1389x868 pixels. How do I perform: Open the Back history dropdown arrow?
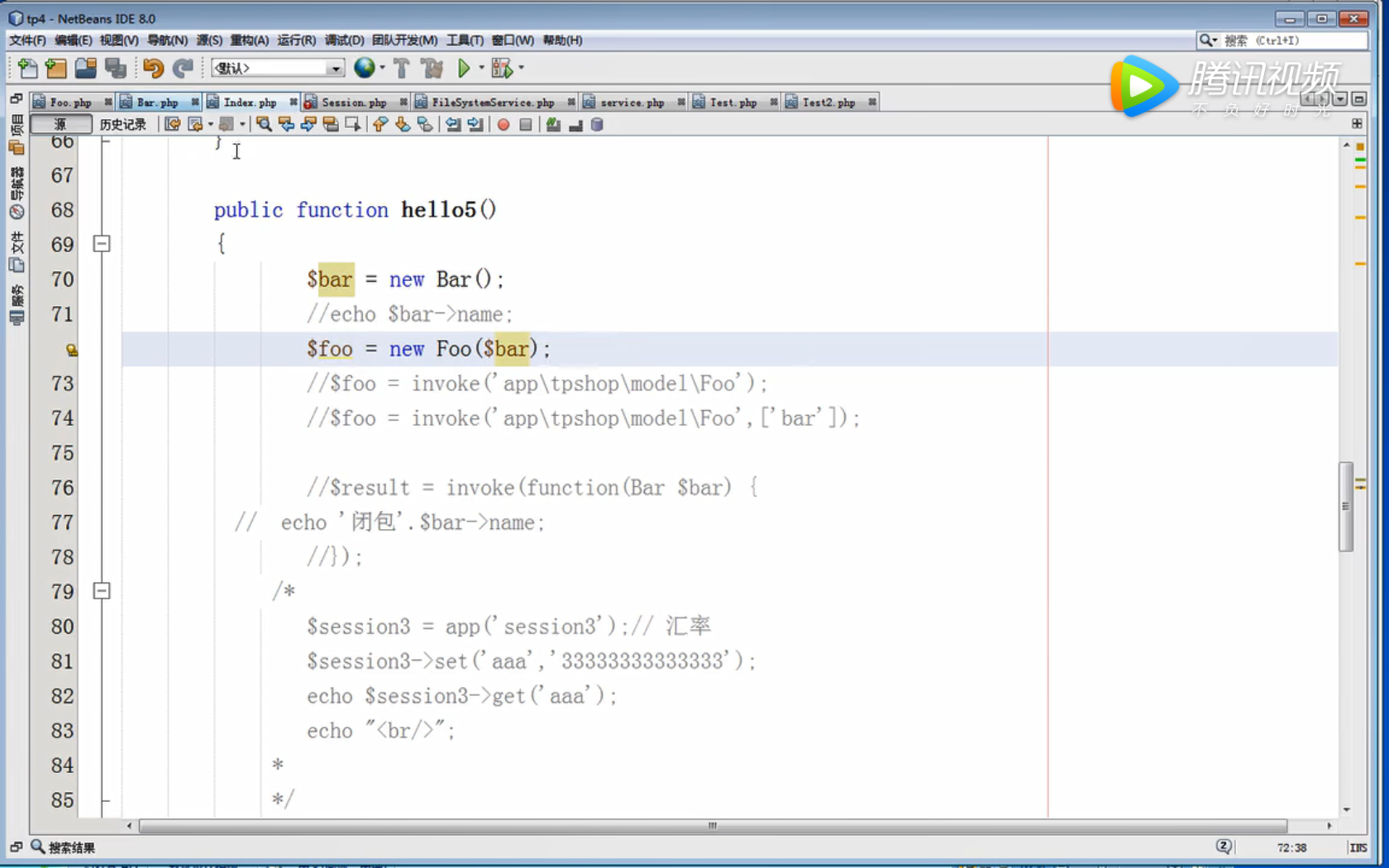coord(211,125)
